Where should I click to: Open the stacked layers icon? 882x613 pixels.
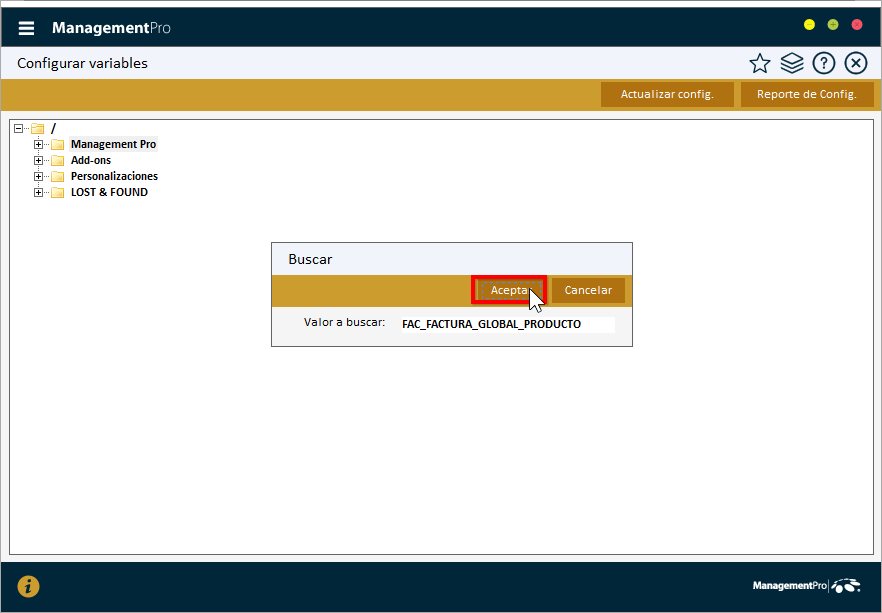pyautogui.click(x=791, y=64)
